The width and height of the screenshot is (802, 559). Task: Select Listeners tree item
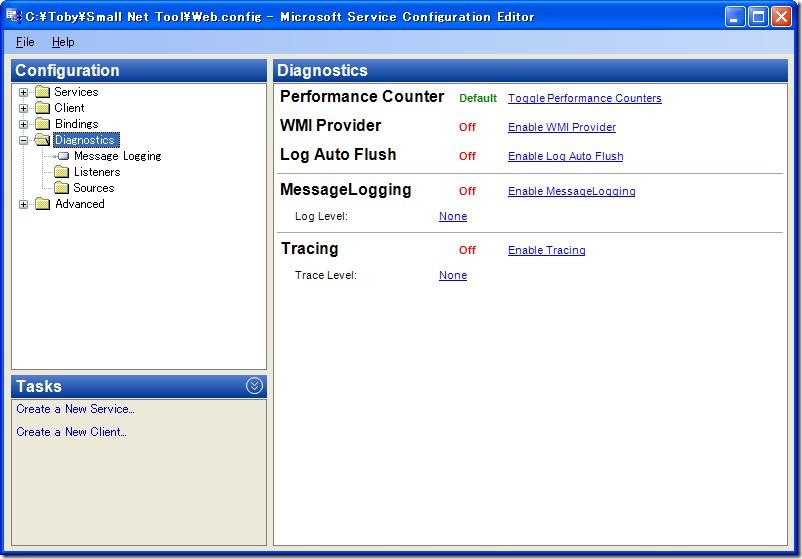tap(97, 172)
